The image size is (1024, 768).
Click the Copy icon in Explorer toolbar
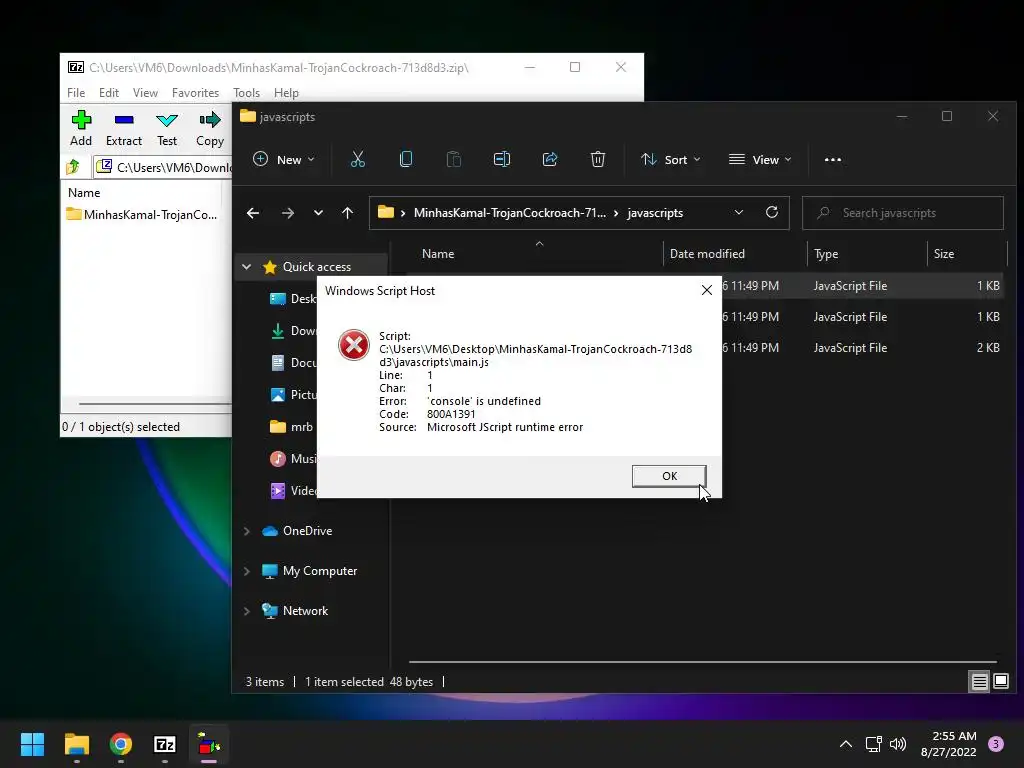406,159
